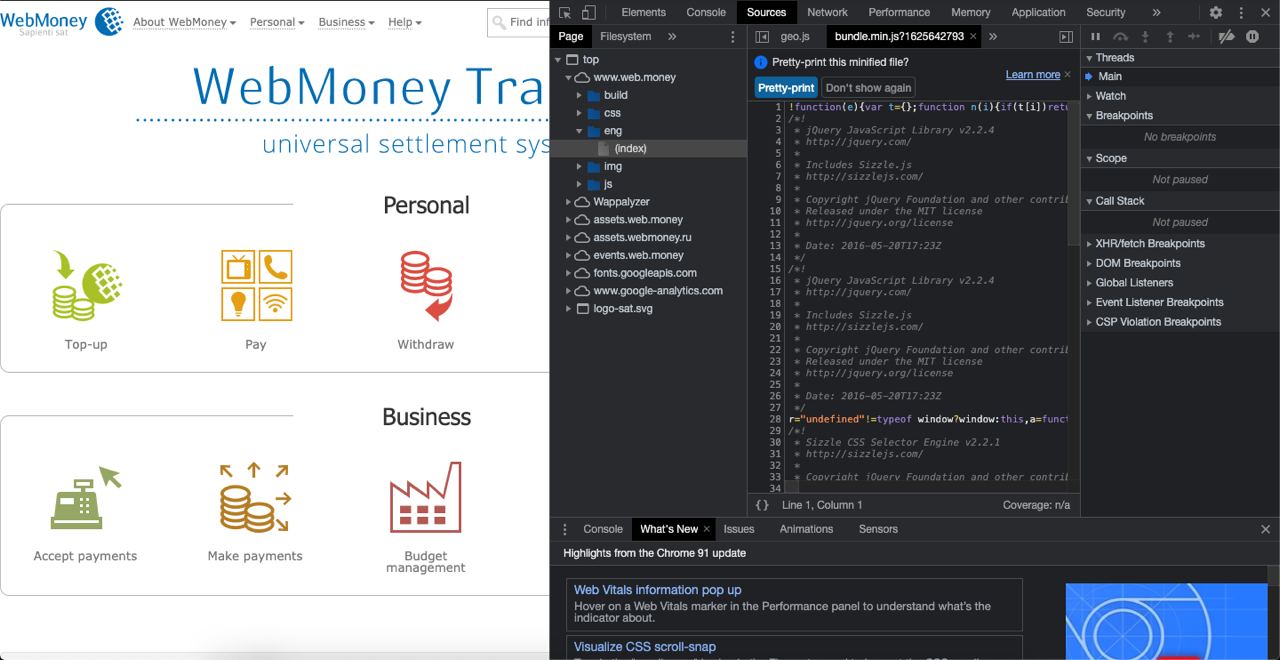1280x660 pixels.
Task: Deactivate breakpoints toggle icon
Action: click(x=1226, y=36)
